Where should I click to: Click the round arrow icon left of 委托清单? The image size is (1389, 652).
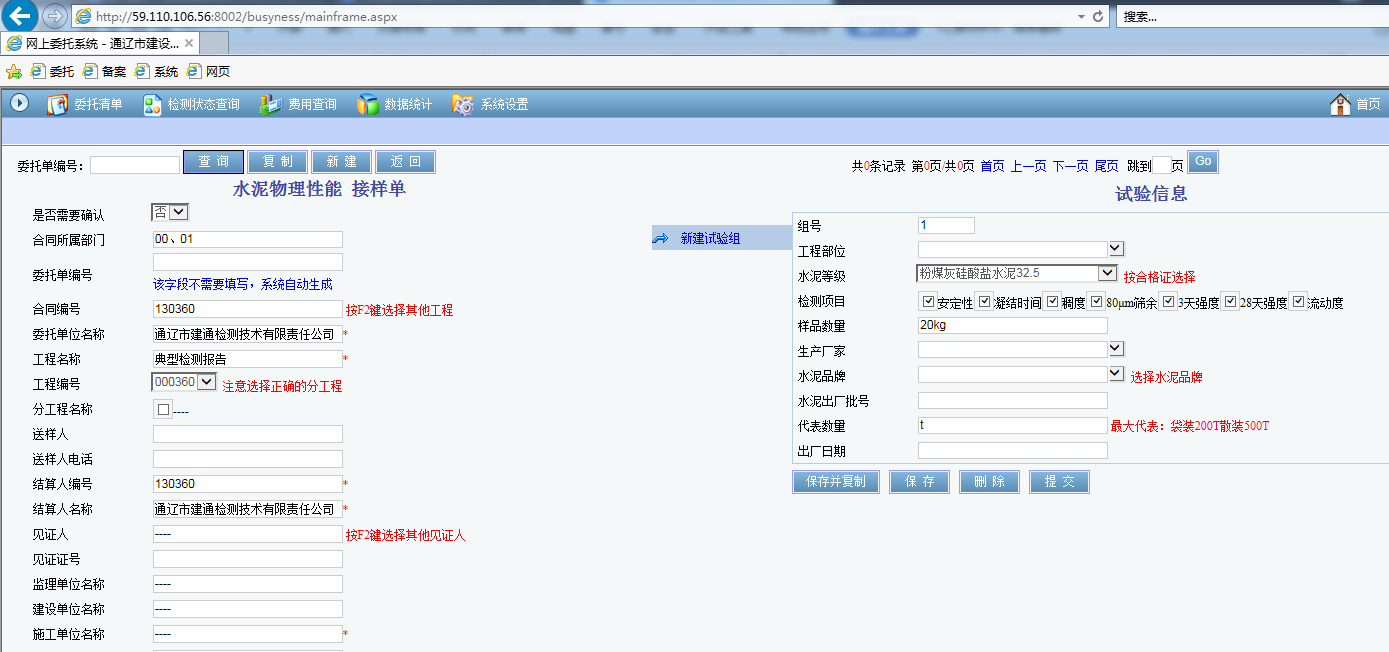click(19, 103)
